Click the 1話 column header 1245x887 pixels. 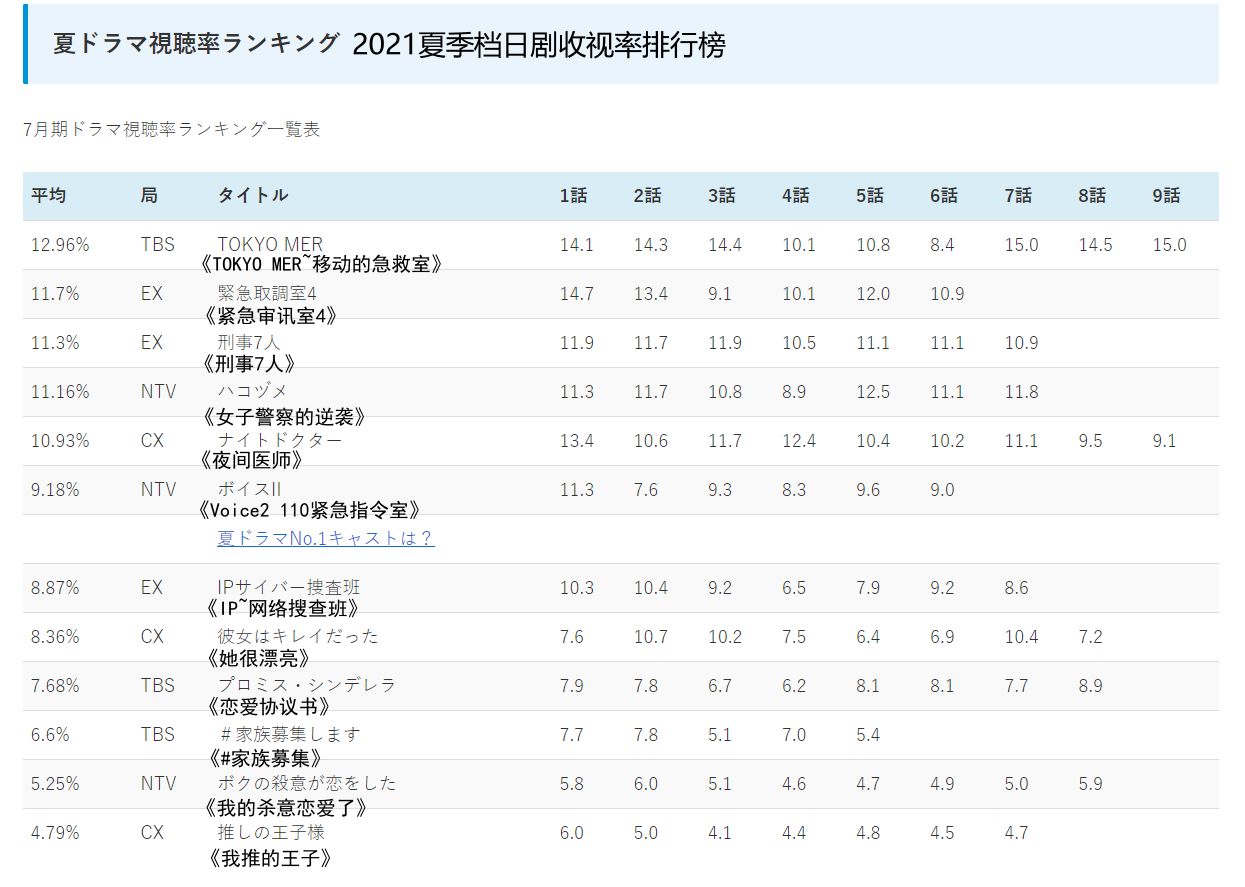pos(574,196)
